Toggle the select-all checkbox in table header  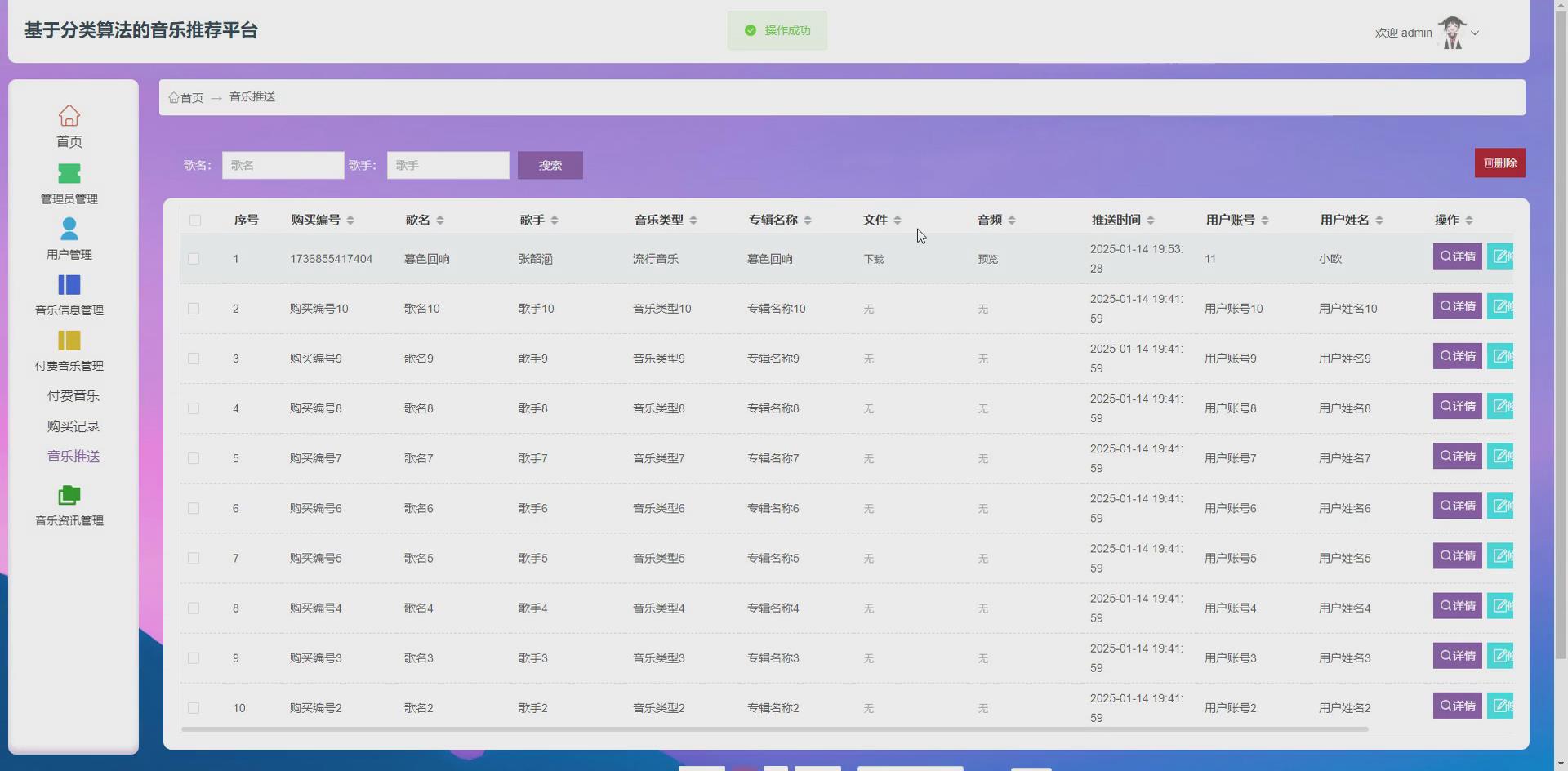coord(194,221)
